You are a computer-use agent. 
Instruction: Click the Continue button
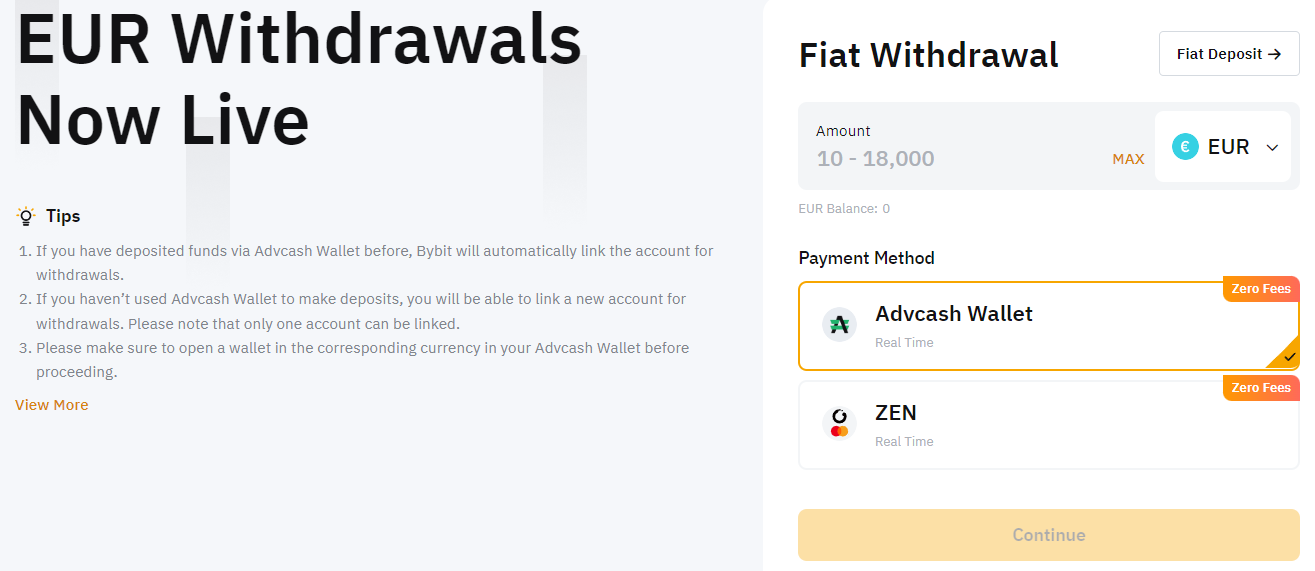[x=1049, y=535]
